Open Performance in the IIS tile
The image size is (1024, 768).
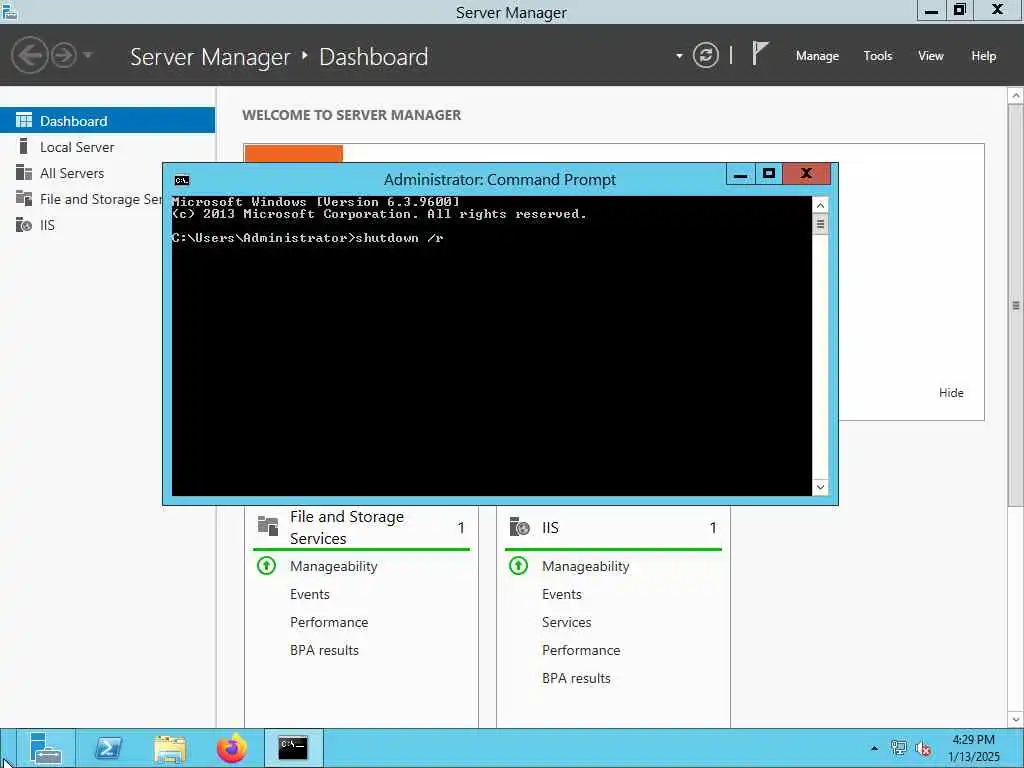pos(581,650)
